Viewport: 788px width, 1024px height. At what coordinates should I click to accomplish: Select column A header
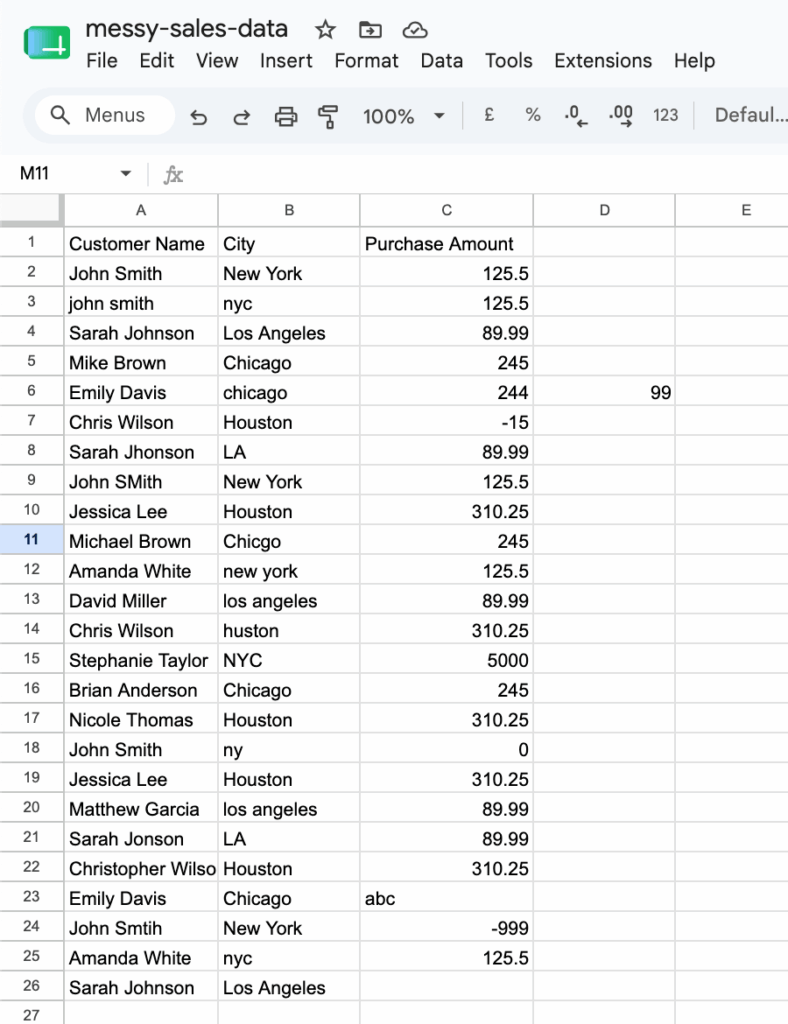click(140, 210)
